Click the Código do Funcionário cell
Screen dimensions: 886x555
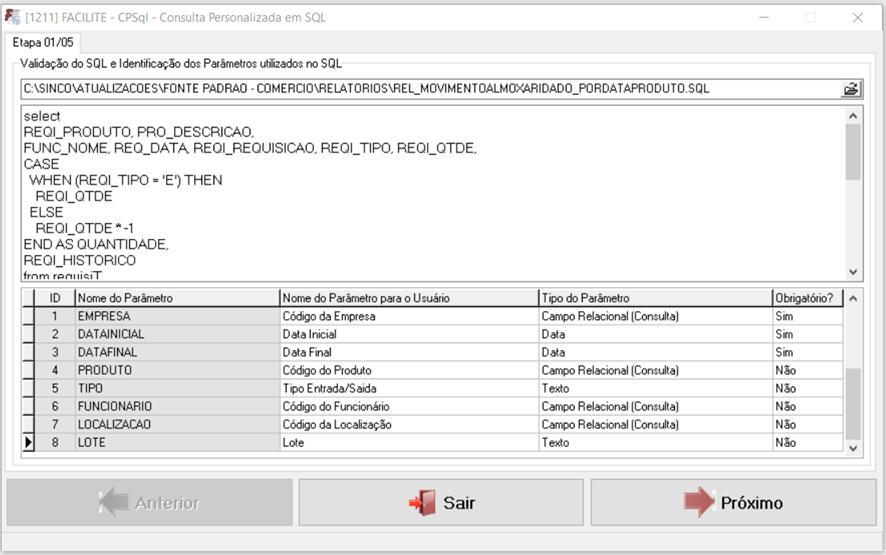click(409, 406)
